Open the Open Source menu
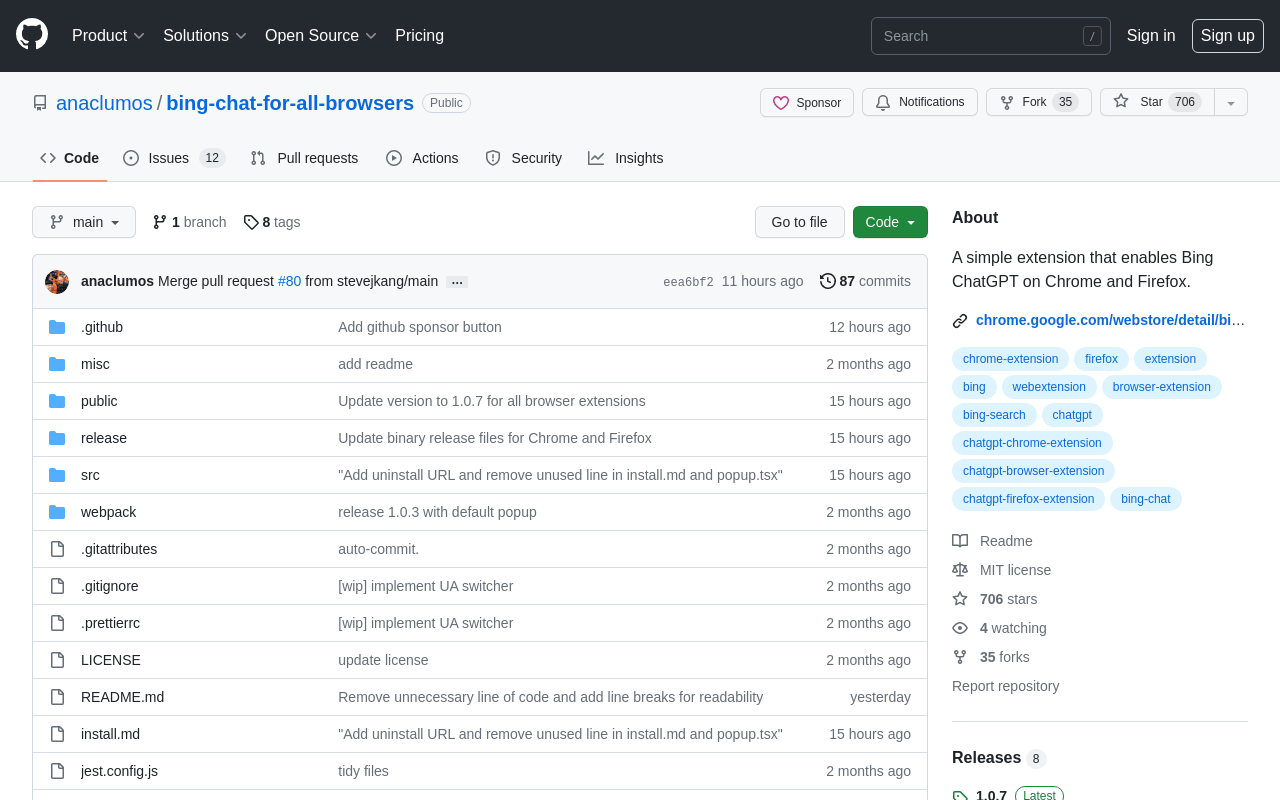This screenshot has width=1280, height=800. click(321, 36)
